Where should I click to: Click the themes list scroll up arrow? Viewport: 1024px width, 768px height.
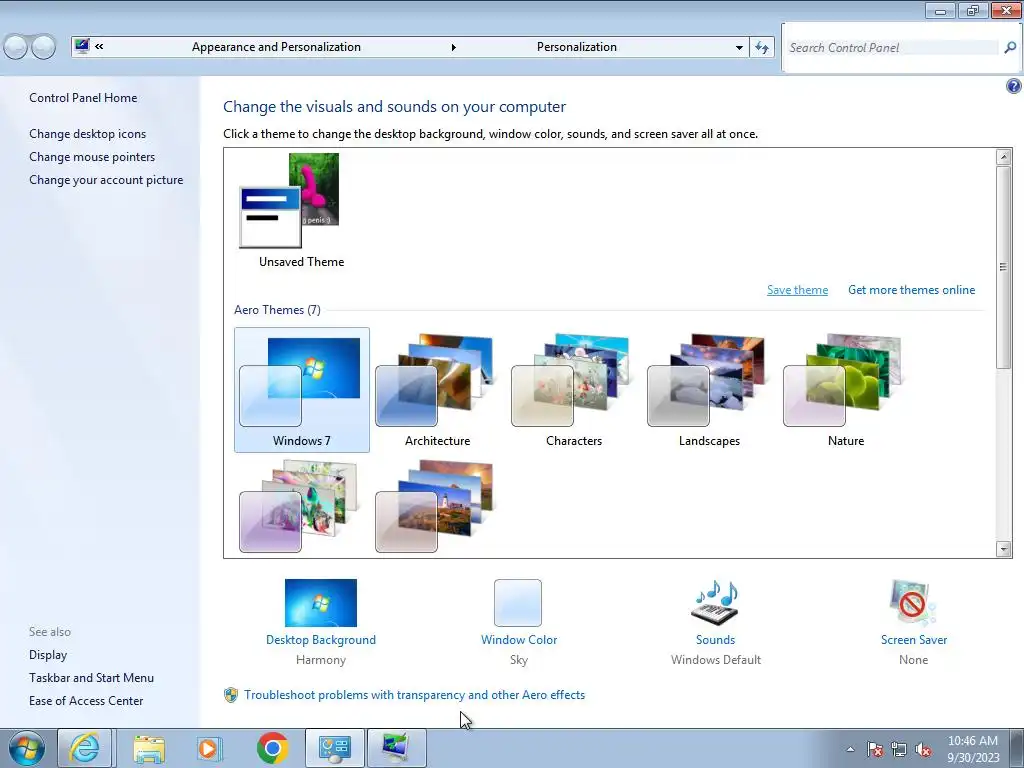pos(1004,157)
